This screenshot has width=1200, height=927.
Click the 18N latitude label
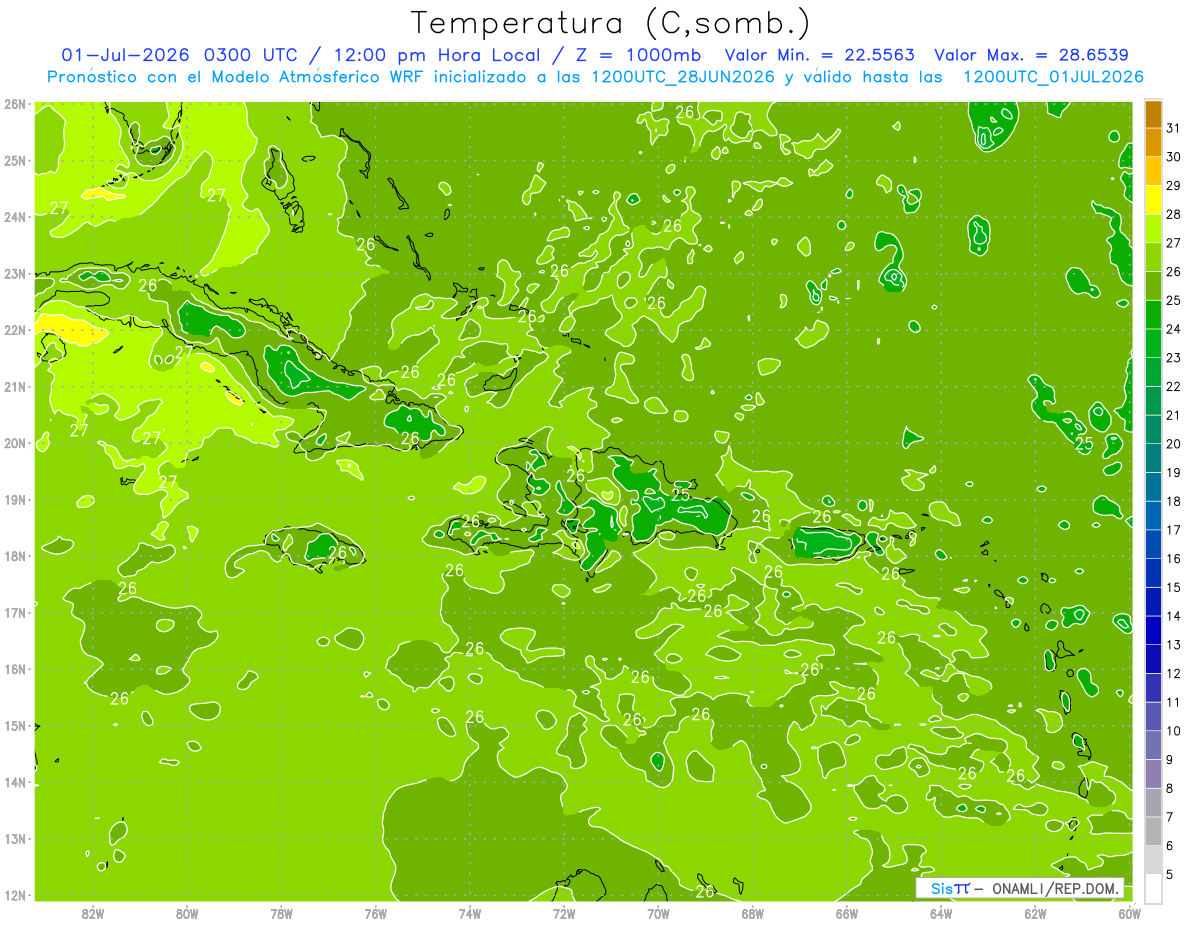click(15, 556)
